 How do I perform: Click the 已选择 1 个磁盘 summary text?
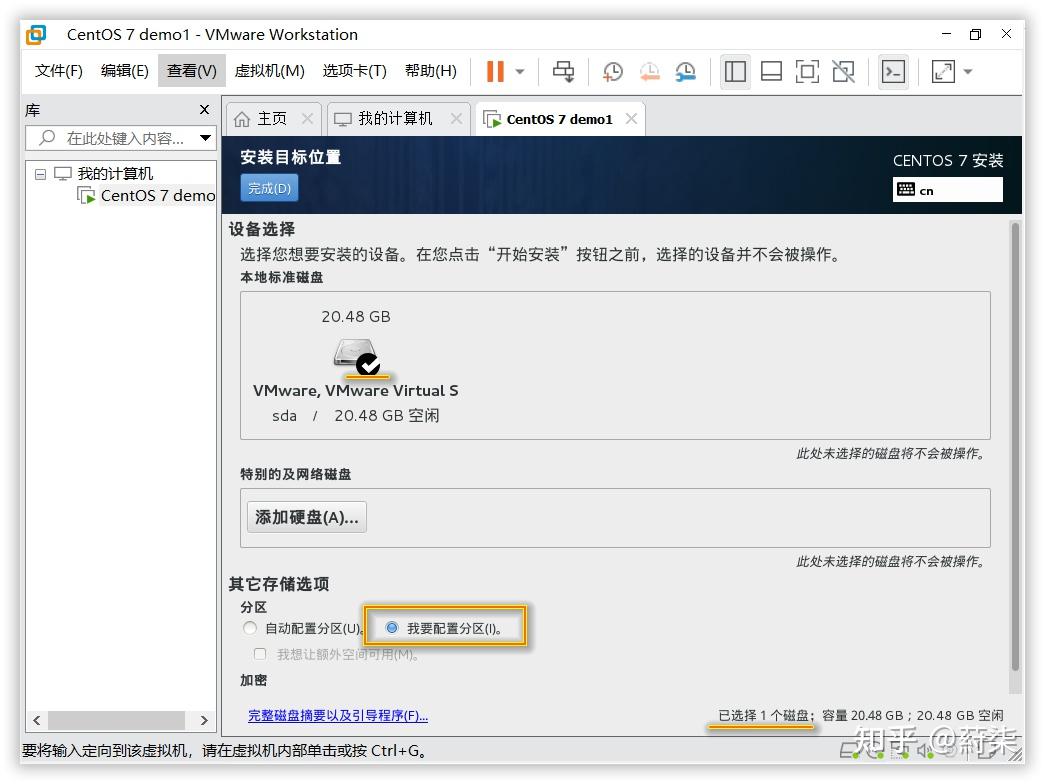point(762,715)
